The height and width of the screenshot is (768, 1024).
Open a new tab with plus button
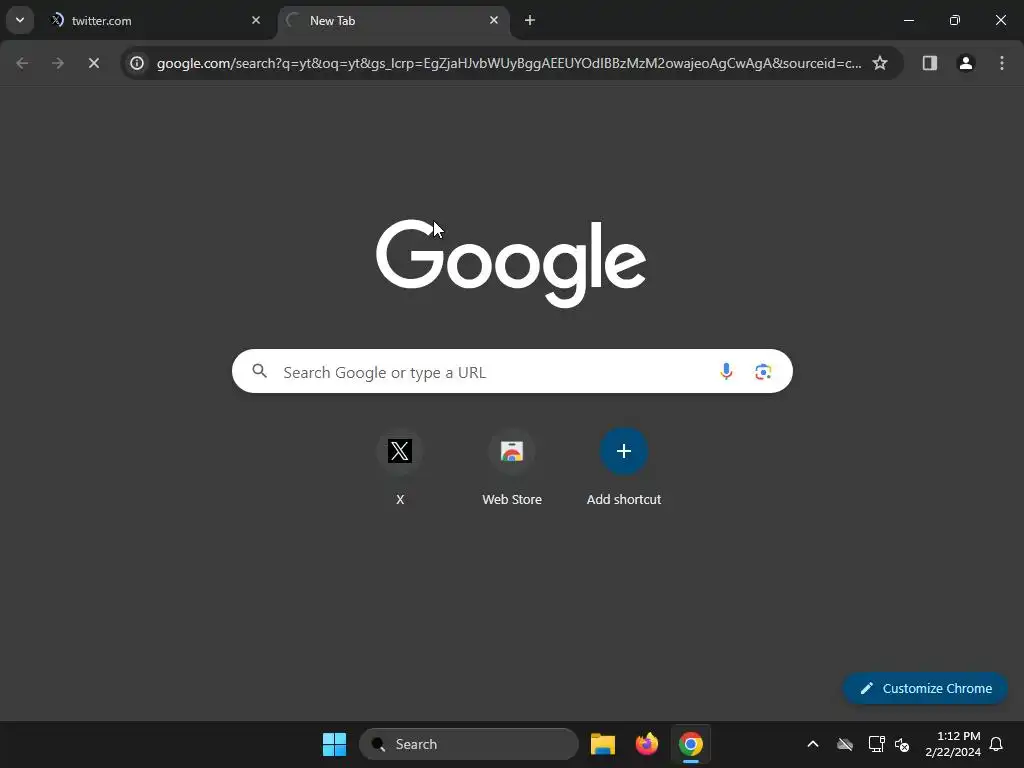530,20
